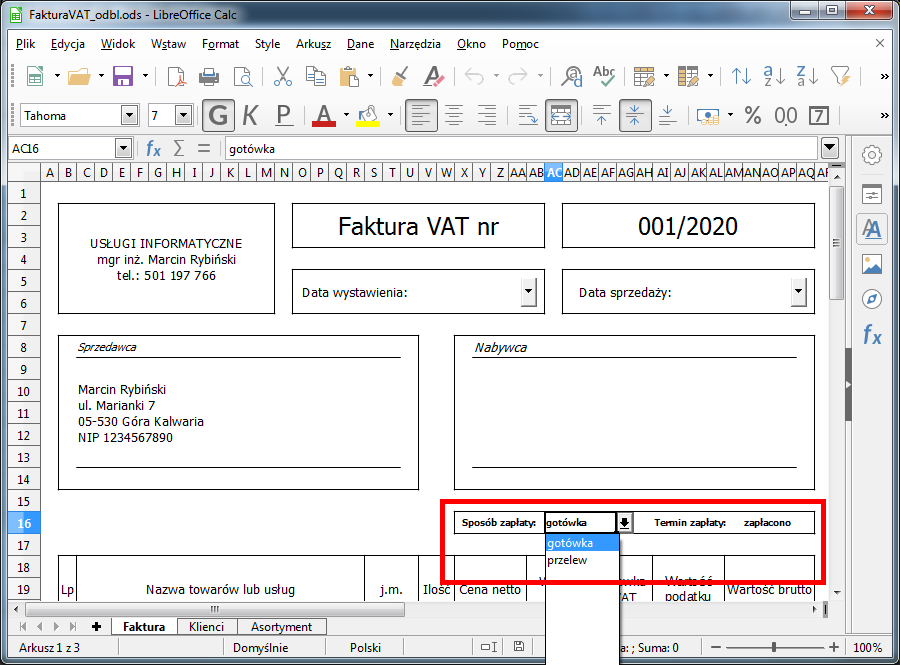Toggle italic (K) formatting

pos(251,116)
